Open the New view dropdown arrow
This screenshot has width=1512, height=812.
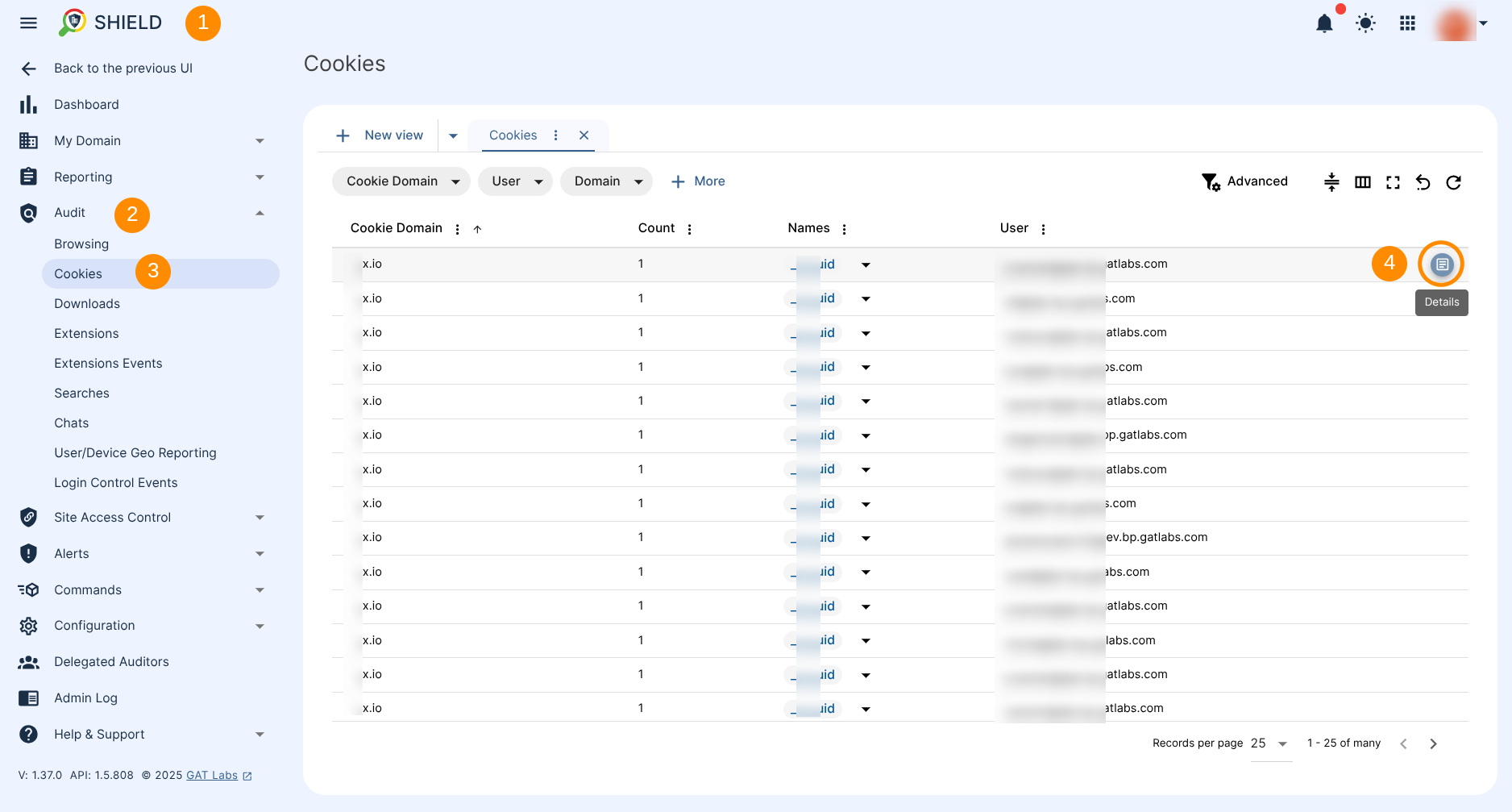(x=453, y=135)
